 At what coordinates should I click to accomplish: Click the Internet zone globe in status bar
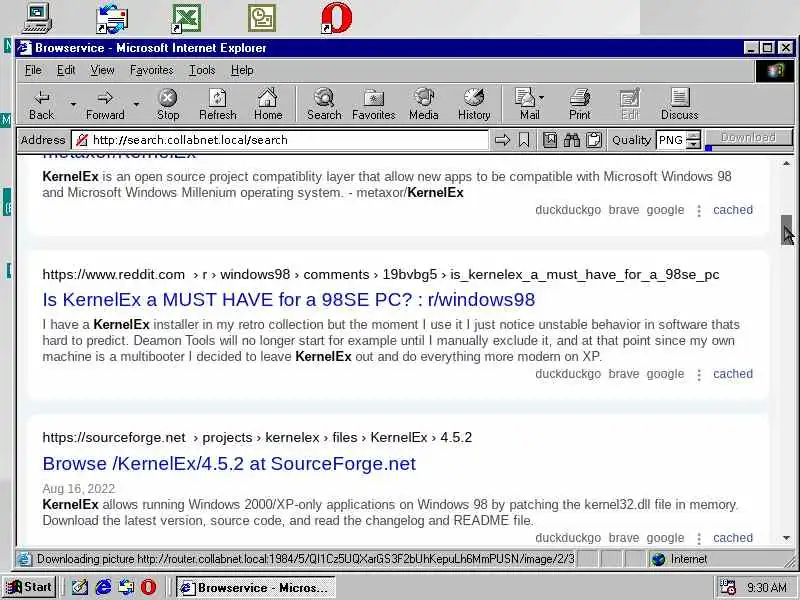click(x=659, y=559)
